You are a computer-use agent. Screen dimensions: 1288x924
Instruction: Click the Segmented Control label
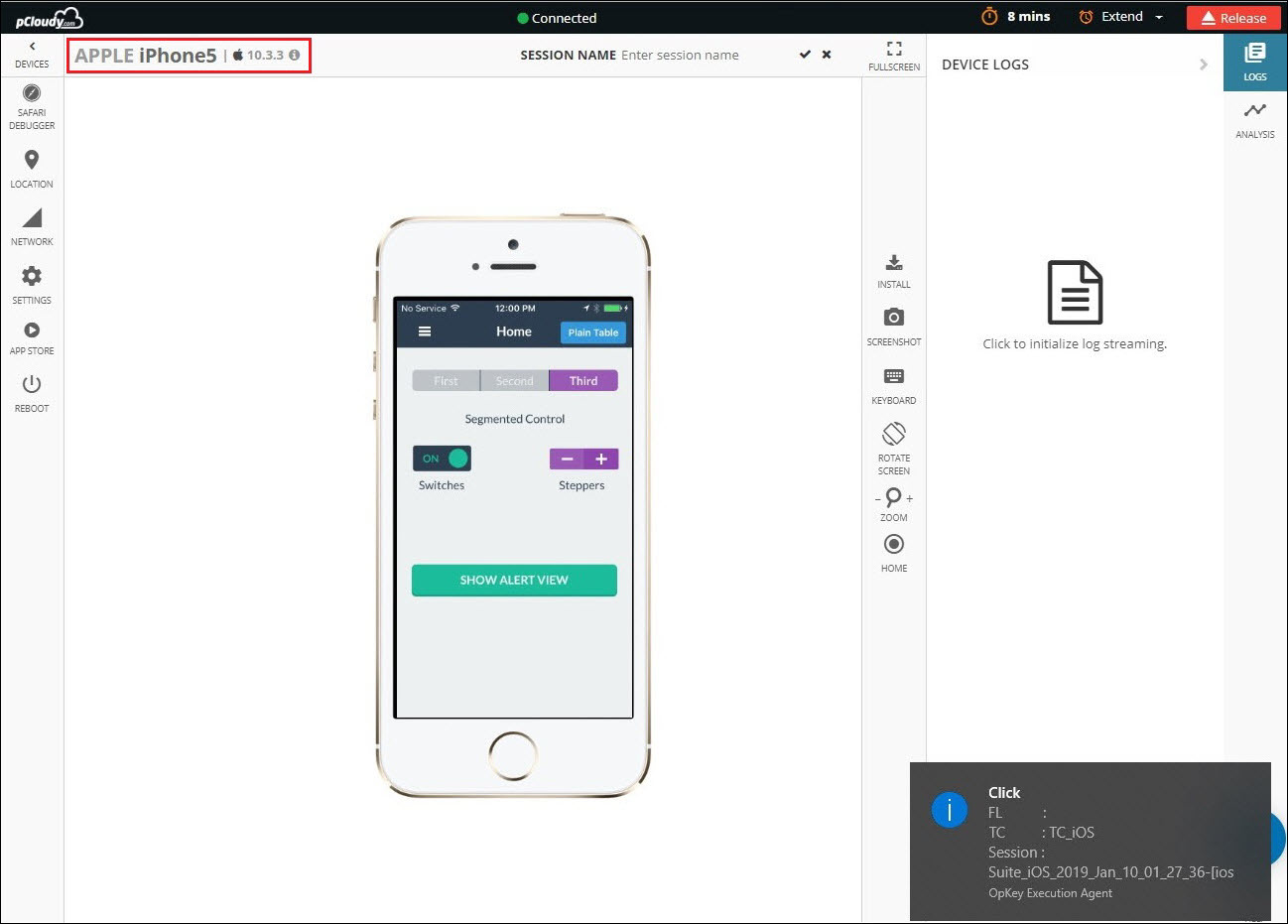[x=515, y=419]
